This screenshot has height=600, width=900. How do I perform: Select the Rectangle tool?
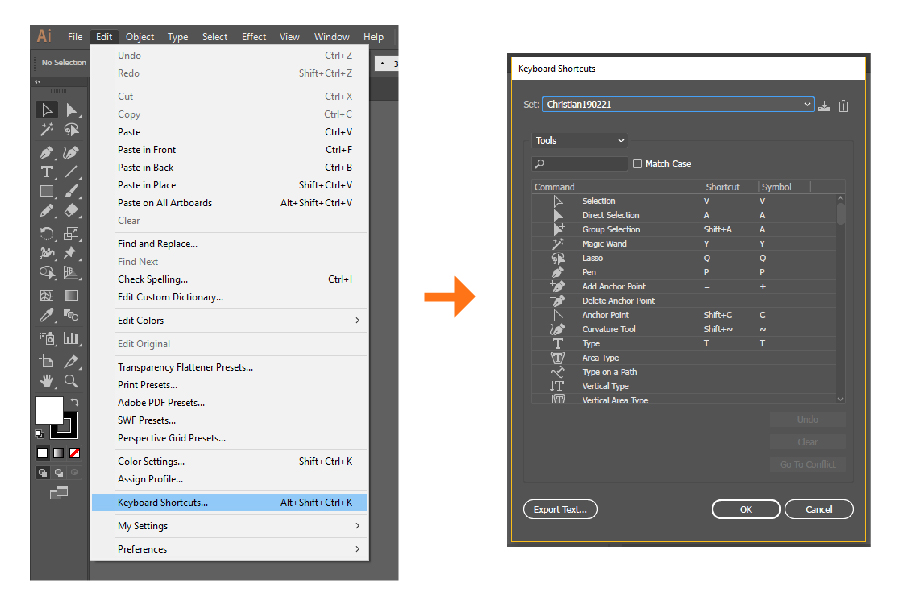pyautogui.click(x=46, y=191)
